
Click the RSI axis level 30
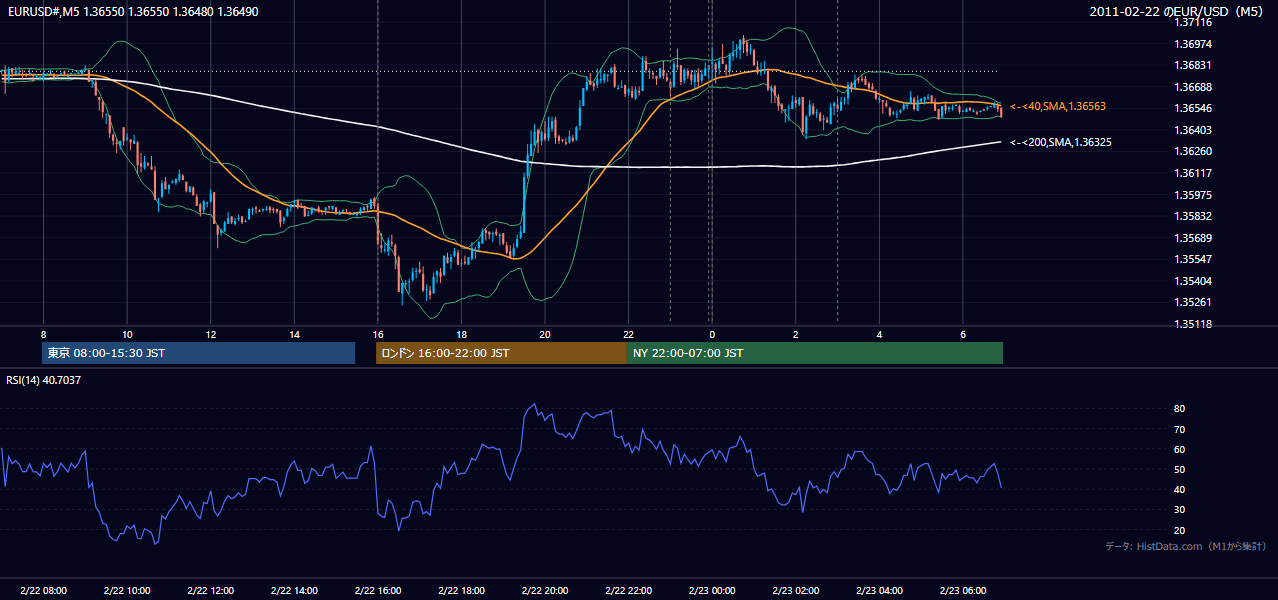click(x=1180, y=510)
